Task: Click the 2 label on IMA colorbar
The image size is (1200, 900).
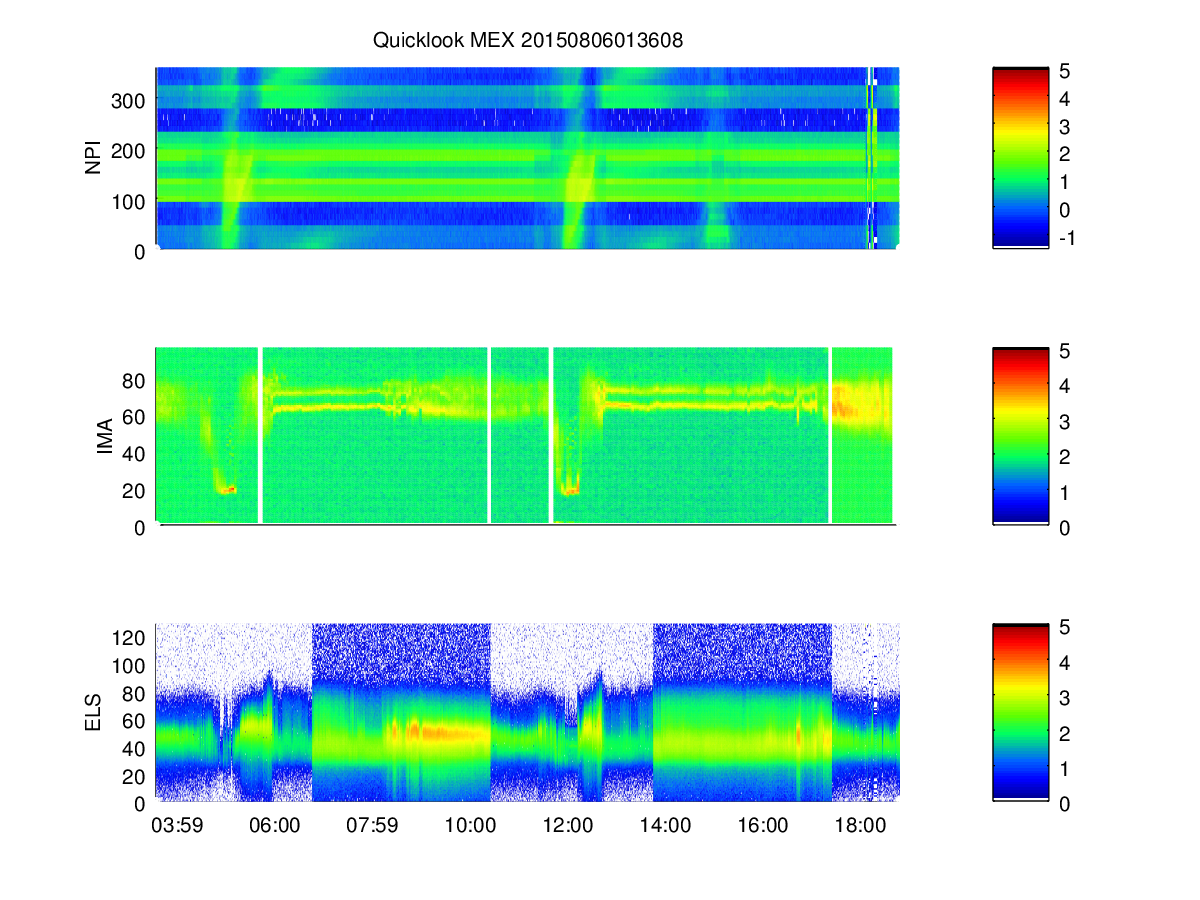Action: [1066, 457]
